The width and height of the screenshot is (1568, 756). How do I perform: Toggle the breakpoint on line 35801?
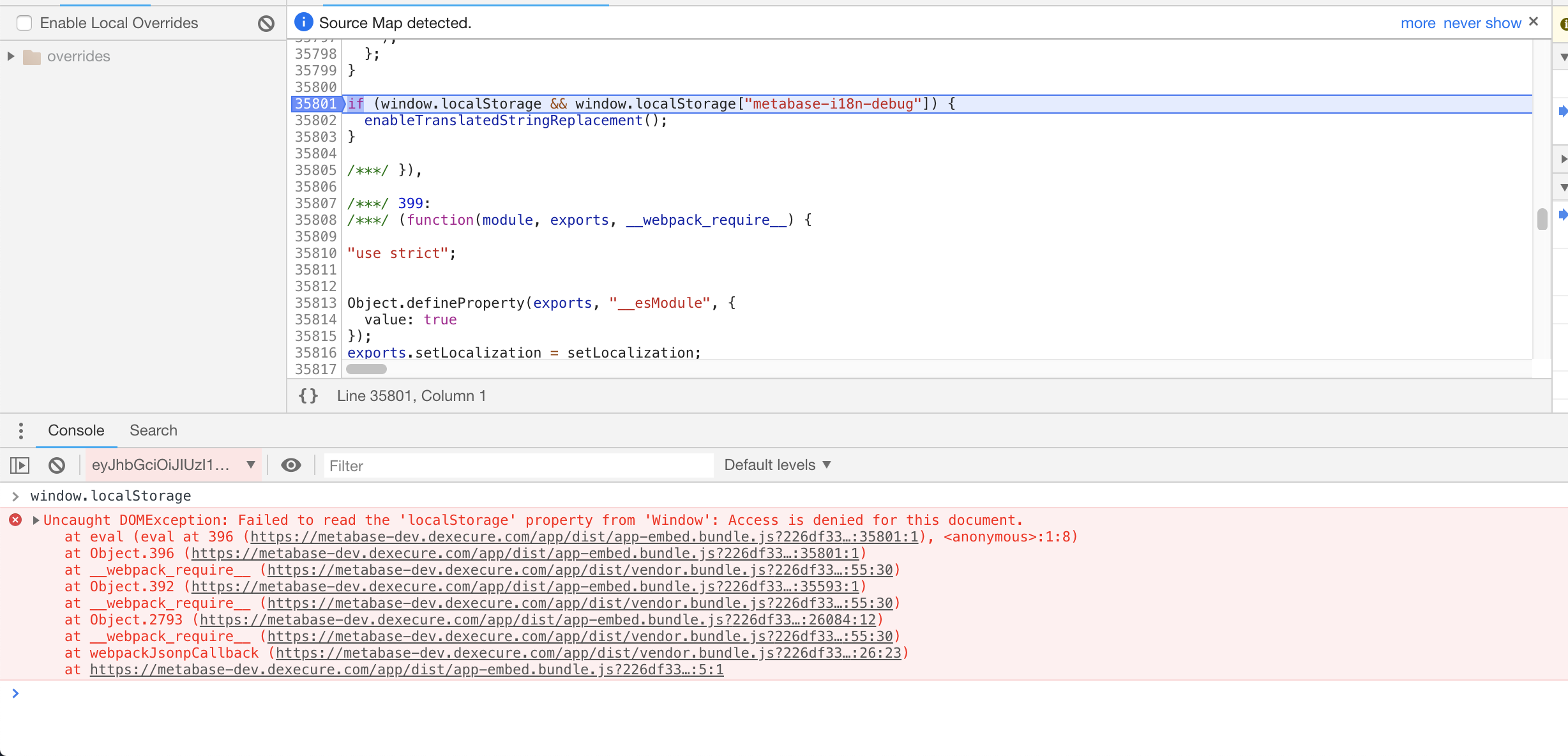[316, 103]
